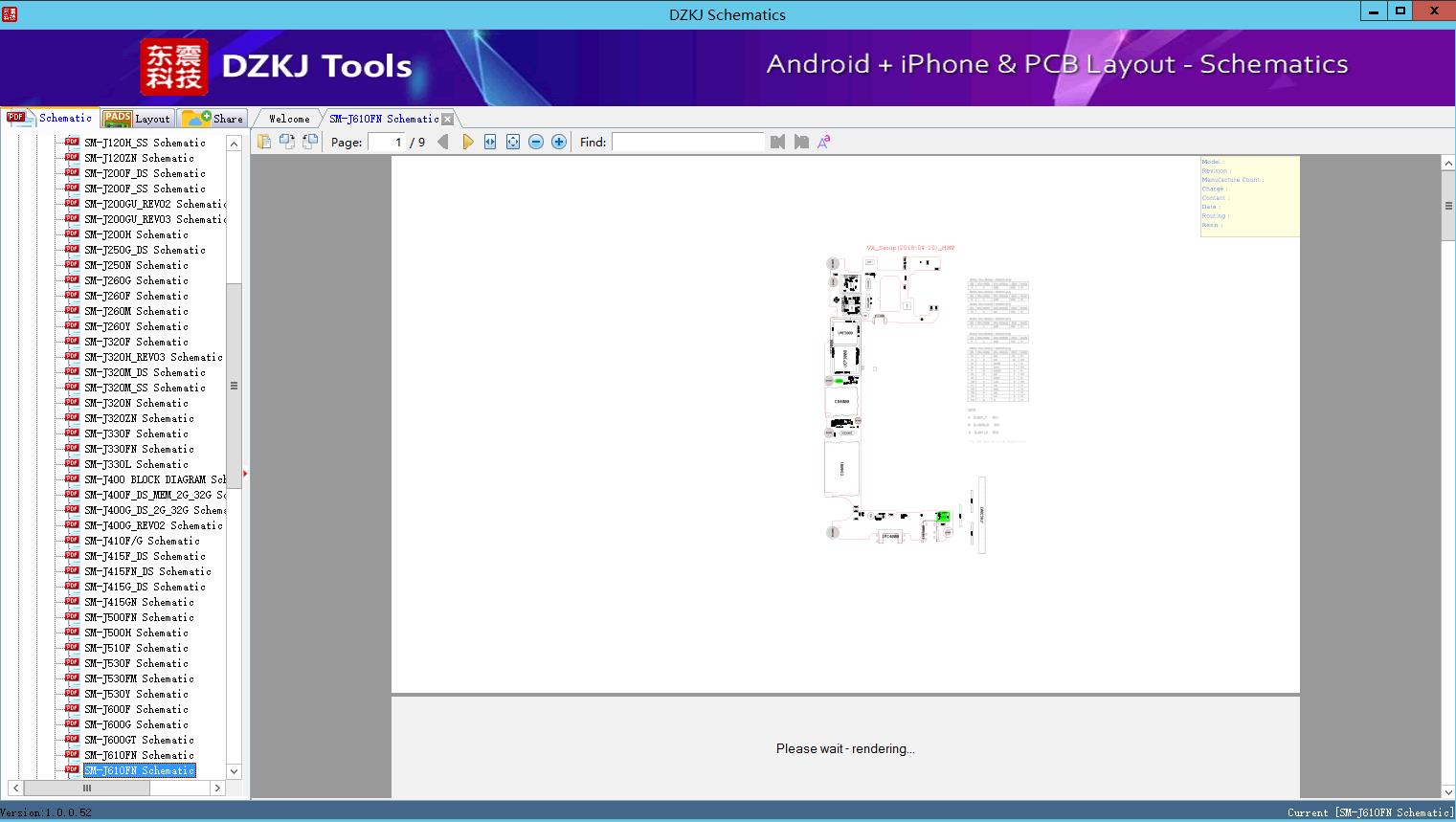1456x822 pixels.
Task: Click PDF icon beside SM-J600F Schematic
Action: click(x=72, y=708)
